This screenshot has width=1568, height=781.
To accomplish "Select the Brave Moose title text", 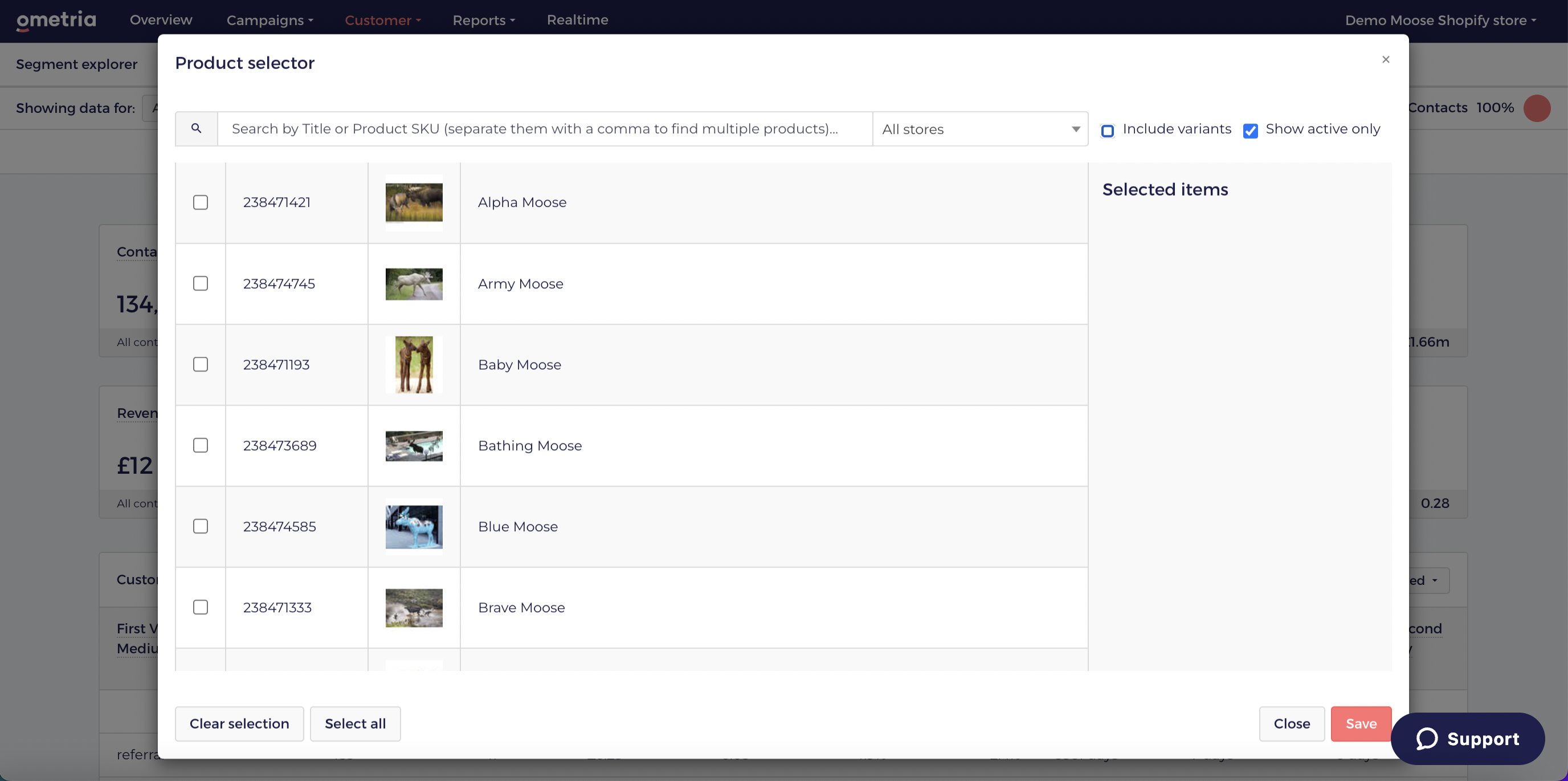I will coord(521,608).
